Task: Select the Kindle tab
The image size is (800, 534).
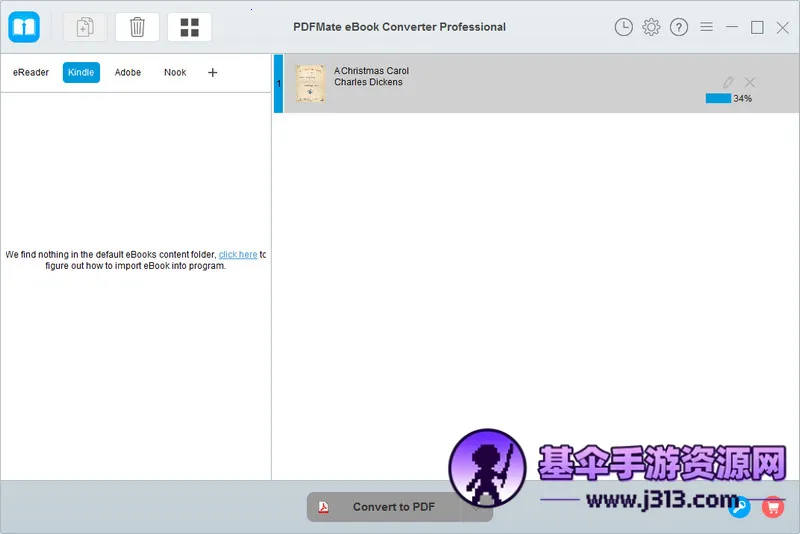Action: coord(81,72)
